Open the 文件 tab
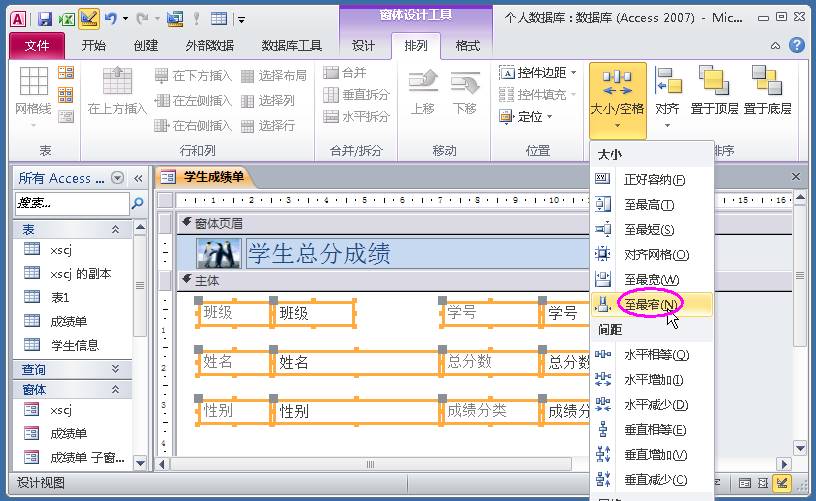This screenshot has height=501, width=816. (x=37, y=46)
